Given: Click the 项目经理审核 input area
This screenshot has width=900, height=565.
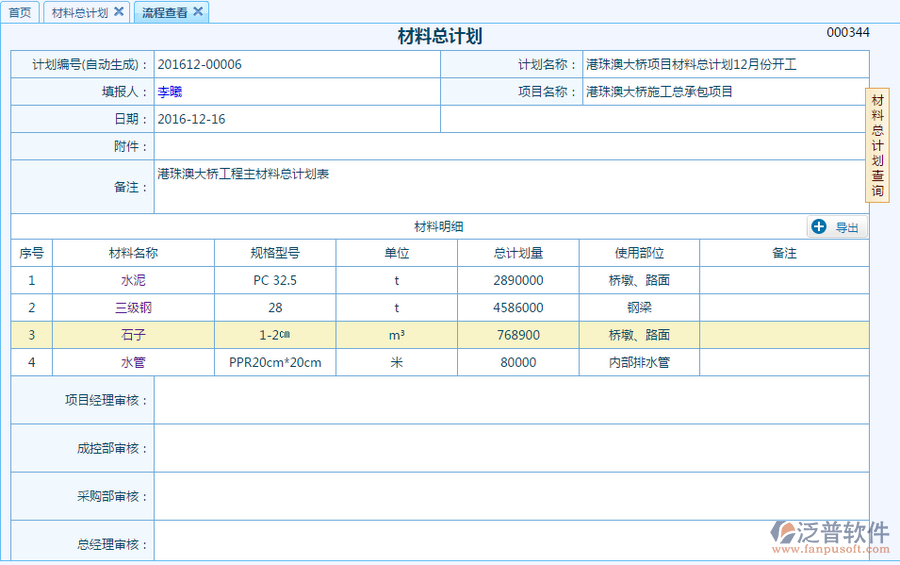Looking at the screenshot, I should tap(511, 400).
